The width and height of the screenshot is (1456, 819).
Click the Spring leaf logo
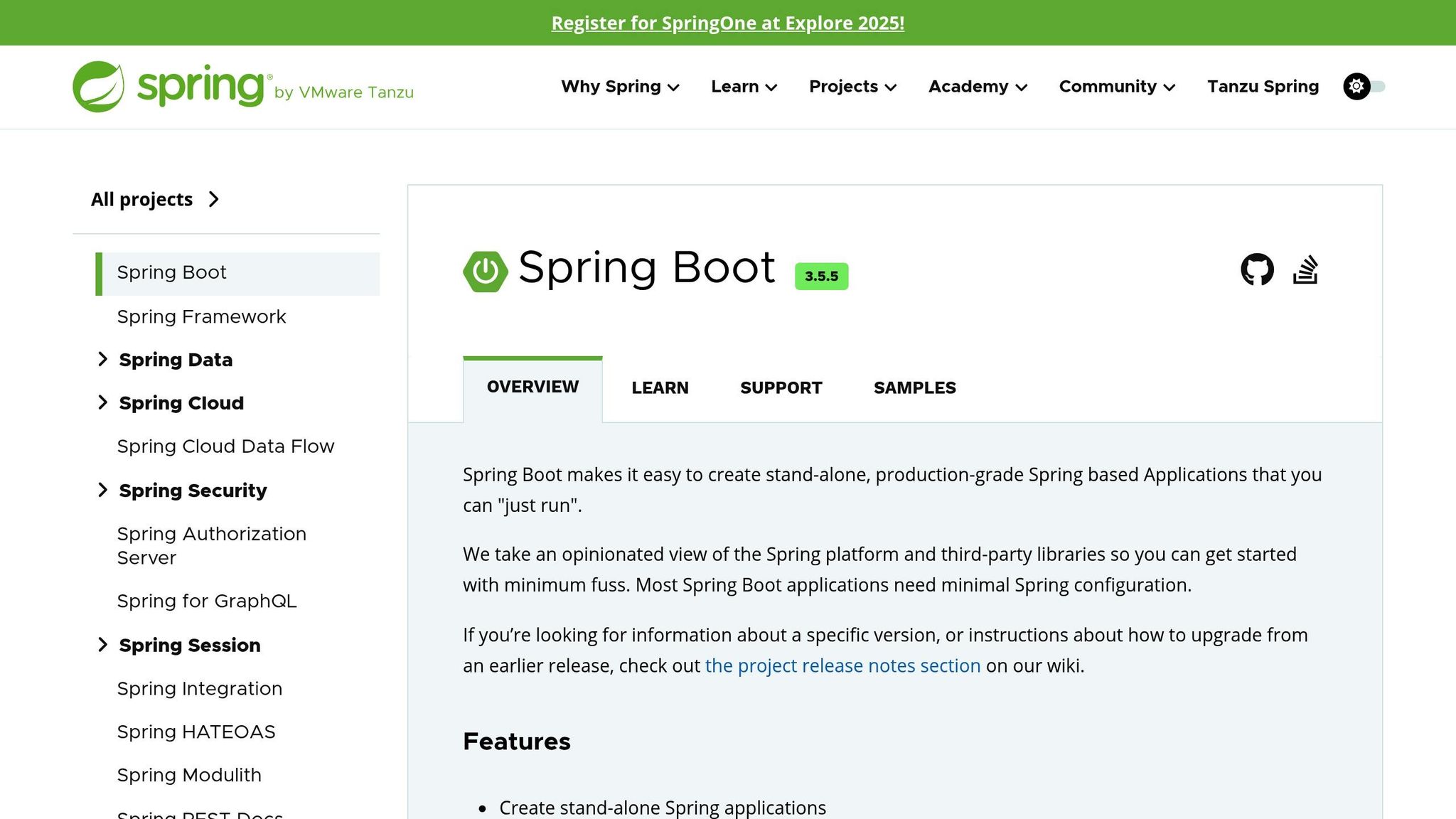pyautogui.click(x=98, y=87)
